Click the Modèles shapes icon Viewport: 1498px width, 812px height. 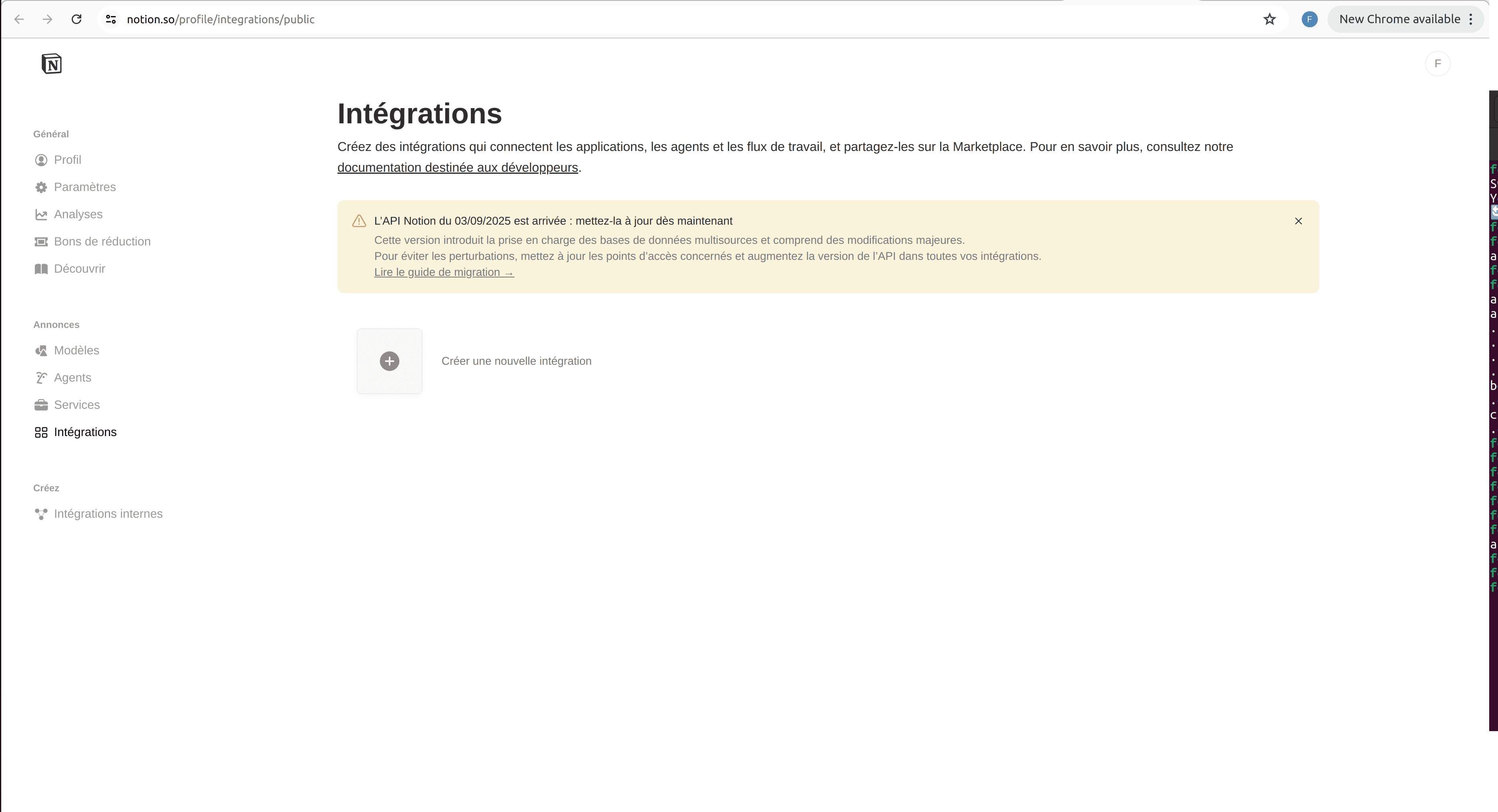(x=41, y=351)
